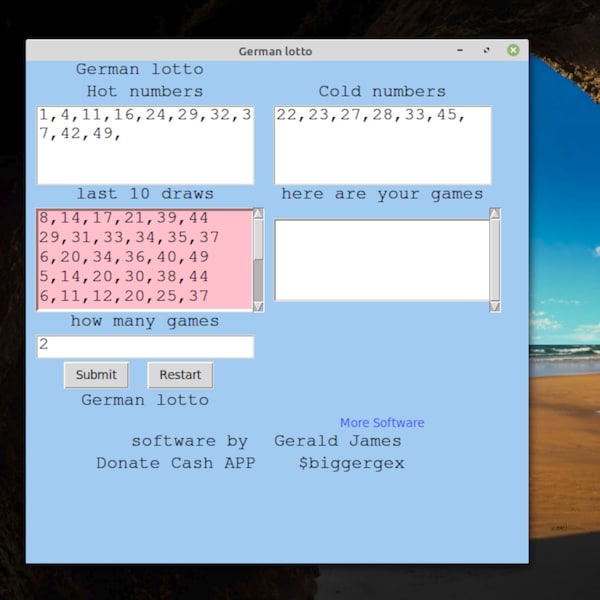The image size is (600, 600).
Task: Click the how many games label
Action: click(145, 321)
